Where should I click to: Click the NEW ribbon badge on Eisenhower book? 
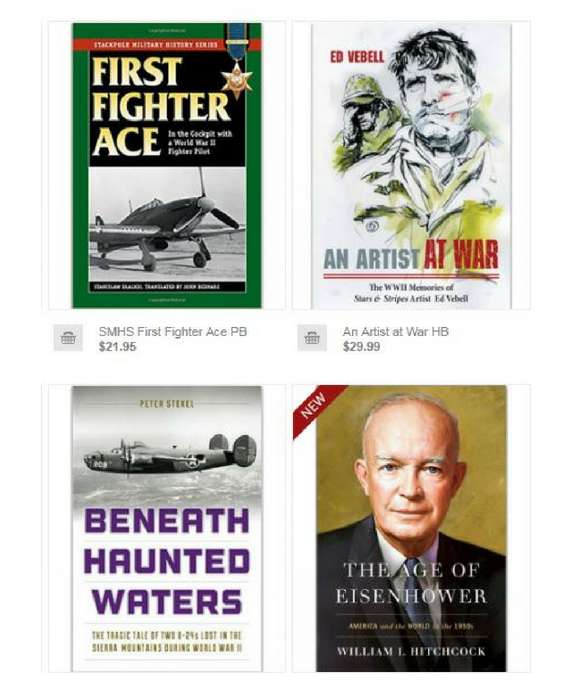[317, 407]
